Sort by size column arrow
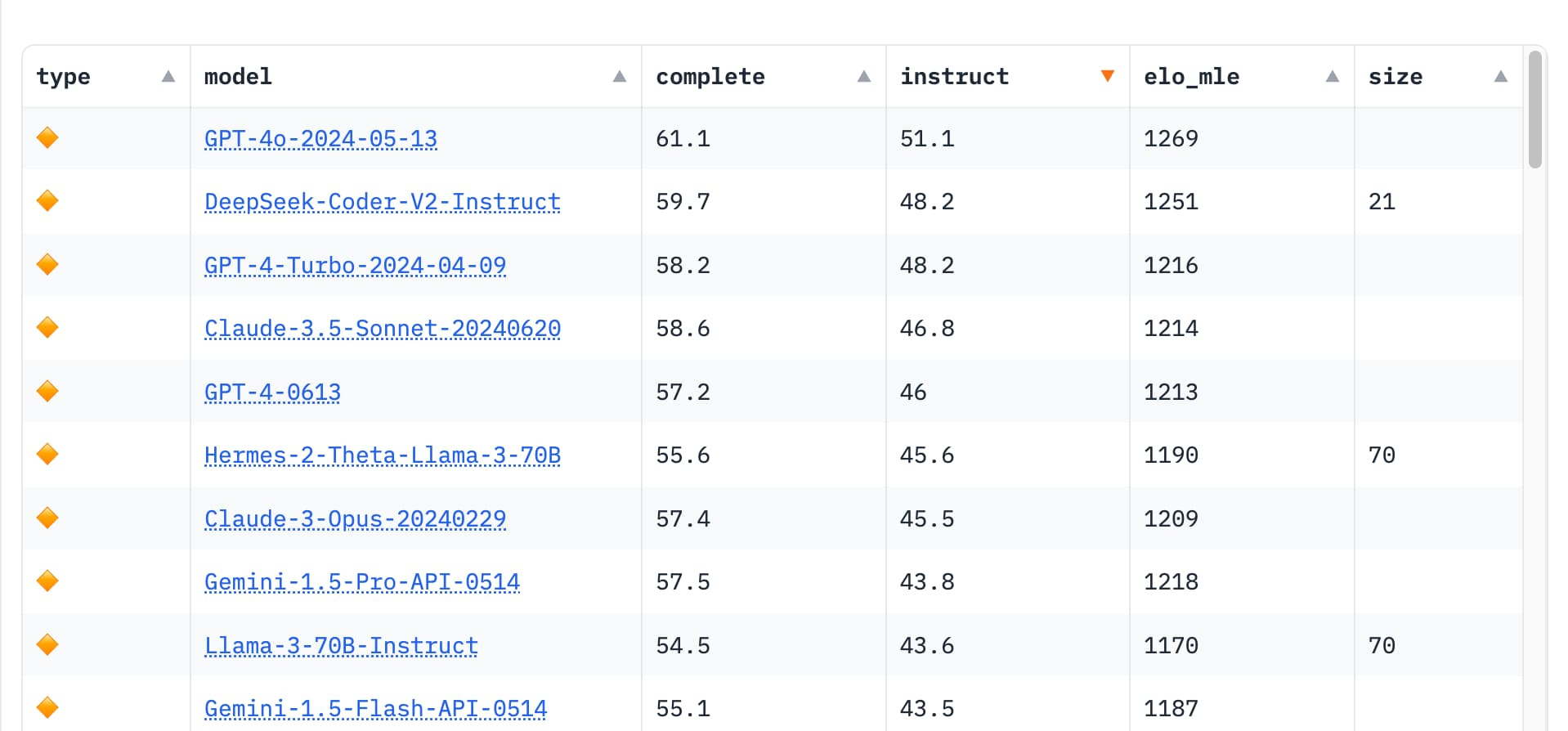Viewport: 1568px width, 731px height. pyautogui.click(x=1501, y=76)
